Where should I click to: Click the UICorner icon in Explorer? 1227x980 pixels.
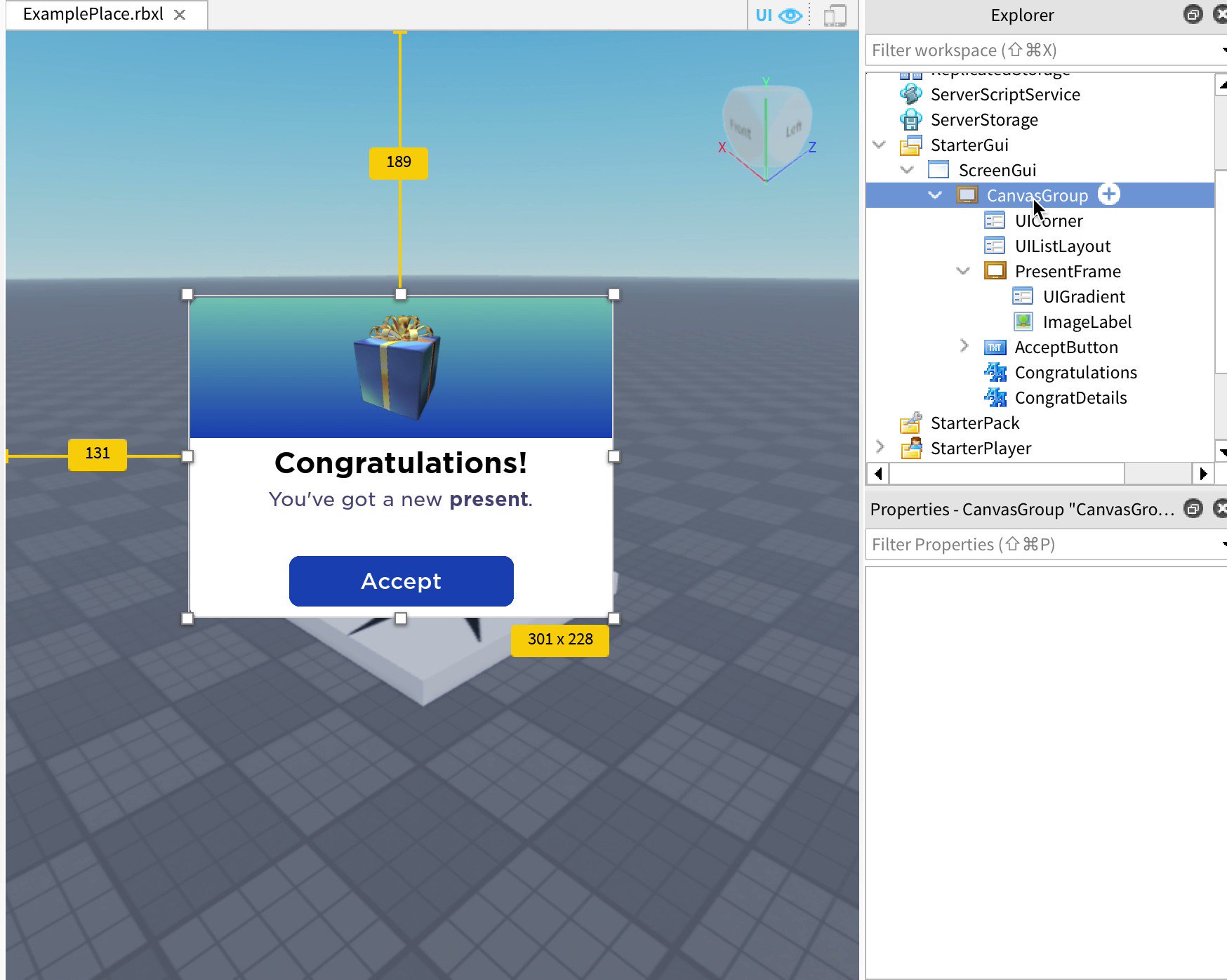pyautogui.click(x=995, y=220)
